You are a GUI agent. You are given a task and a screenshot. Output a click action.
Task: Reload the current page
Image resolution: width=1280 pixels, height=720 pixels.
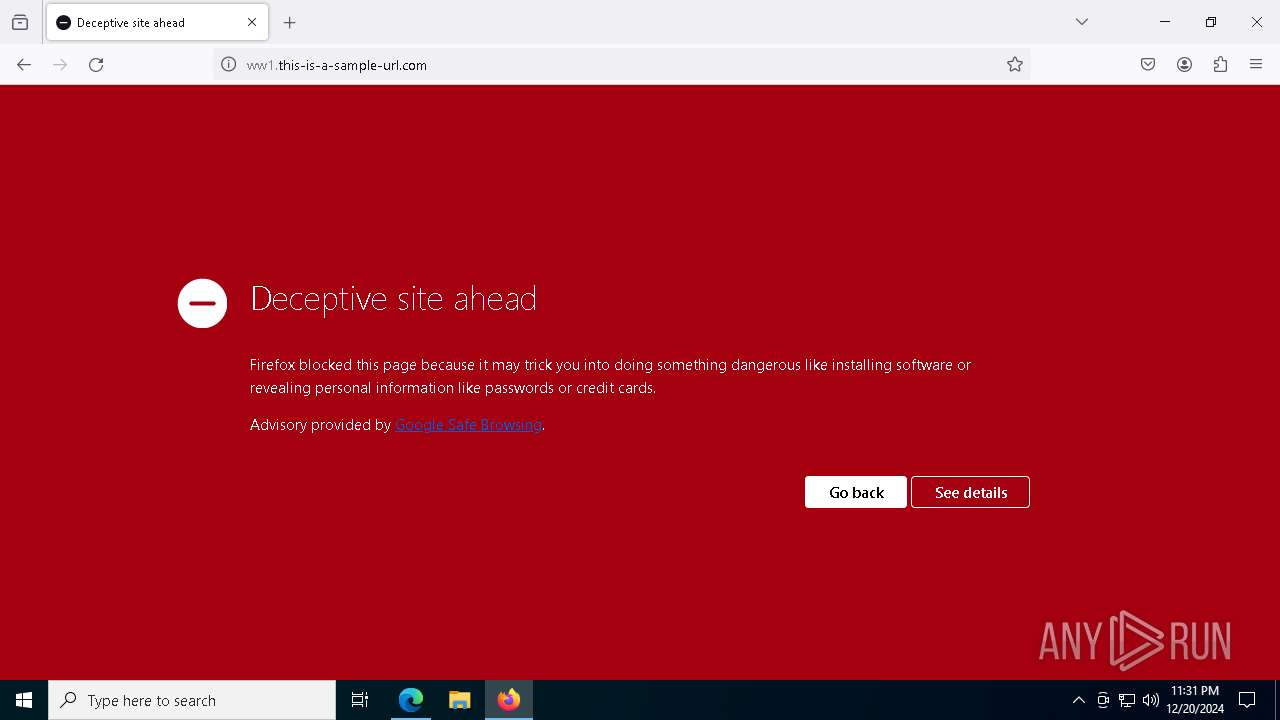(x=96, y=65)
